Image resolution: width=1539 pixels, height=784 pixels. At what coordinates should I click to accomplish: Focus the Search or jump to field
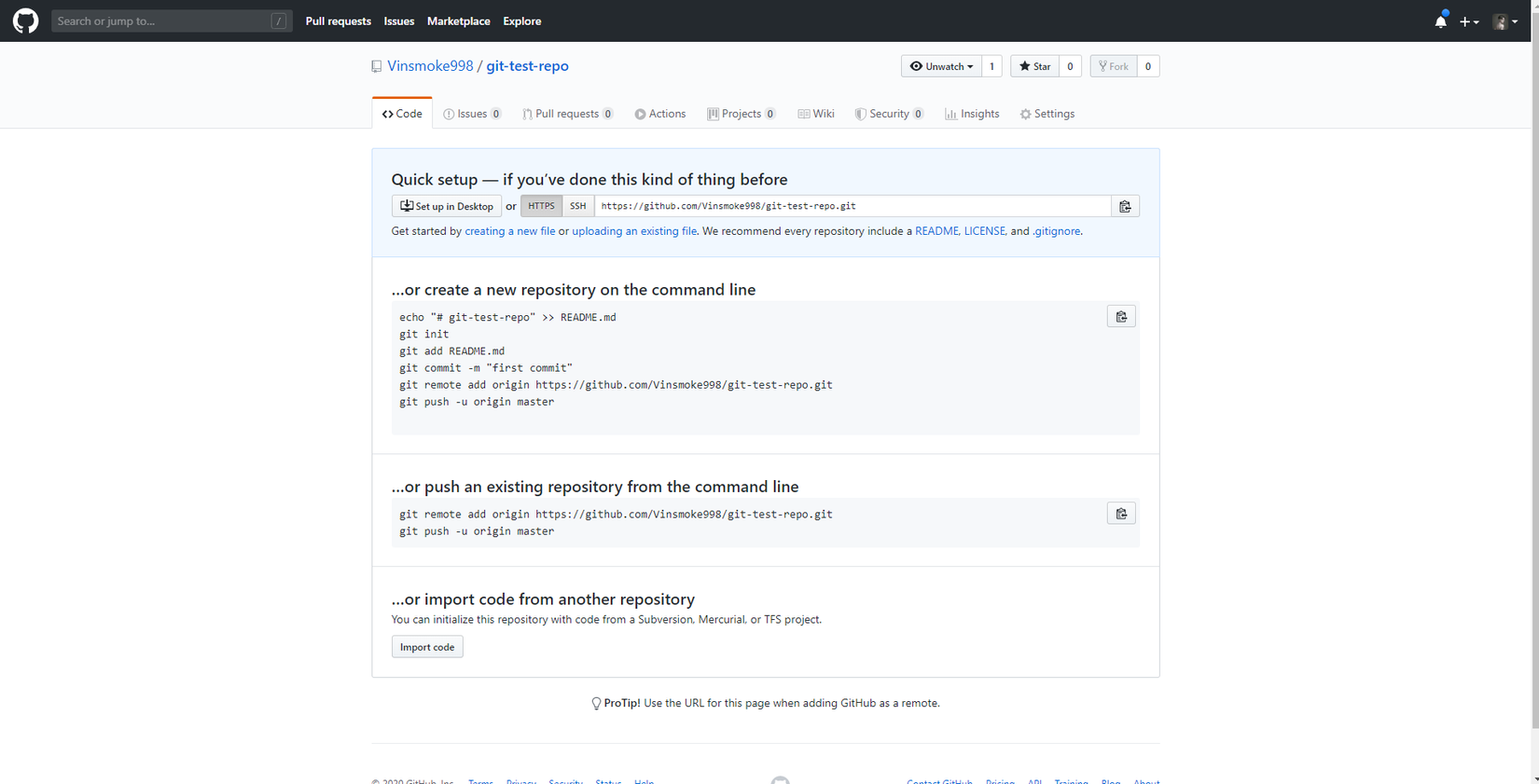pyautogui.click(x=163, y=21)
